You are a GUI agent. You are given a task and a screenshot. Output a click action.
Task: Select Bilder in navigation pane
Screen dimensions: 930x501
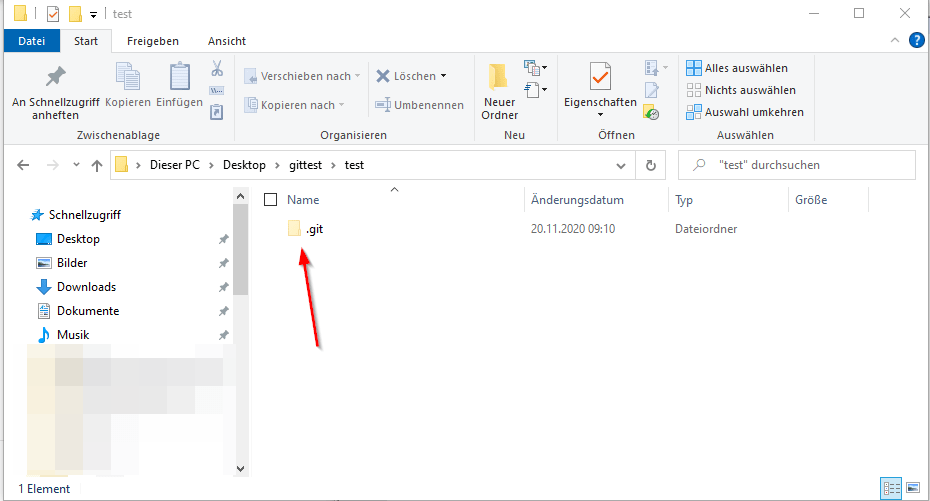click(x=72, y=263)
